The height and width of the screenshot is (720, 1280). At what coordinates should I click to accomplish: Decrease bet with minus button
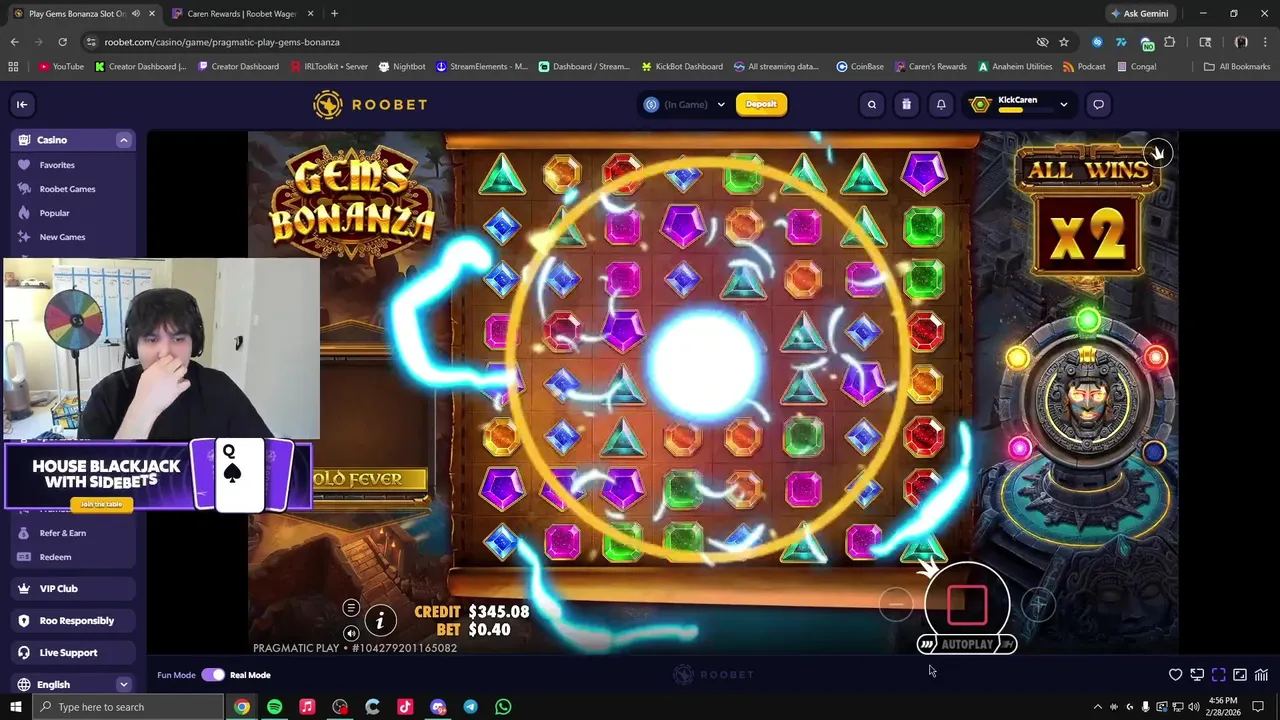tap(896, 603)
